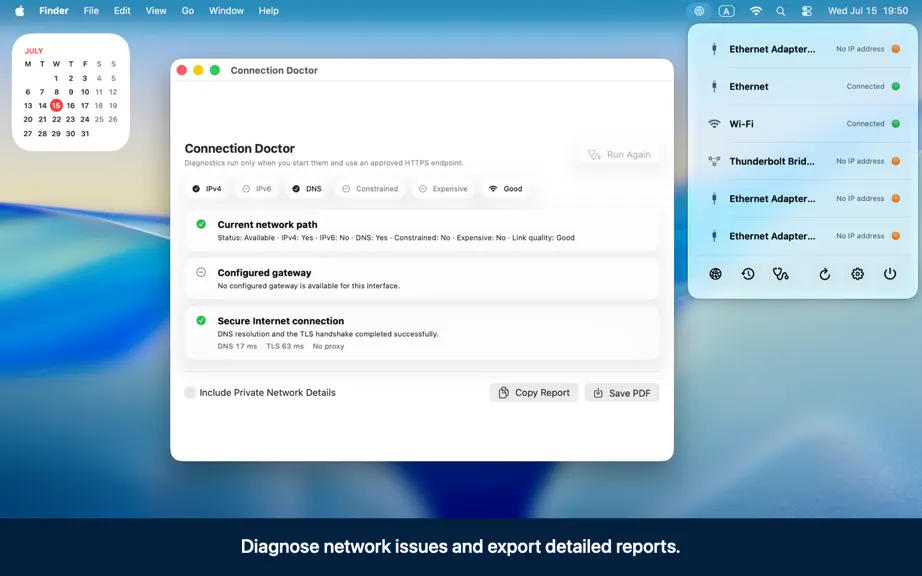Click the Configured gateway result card
This screenshot has height=576, width=922.
coord(422,279)
